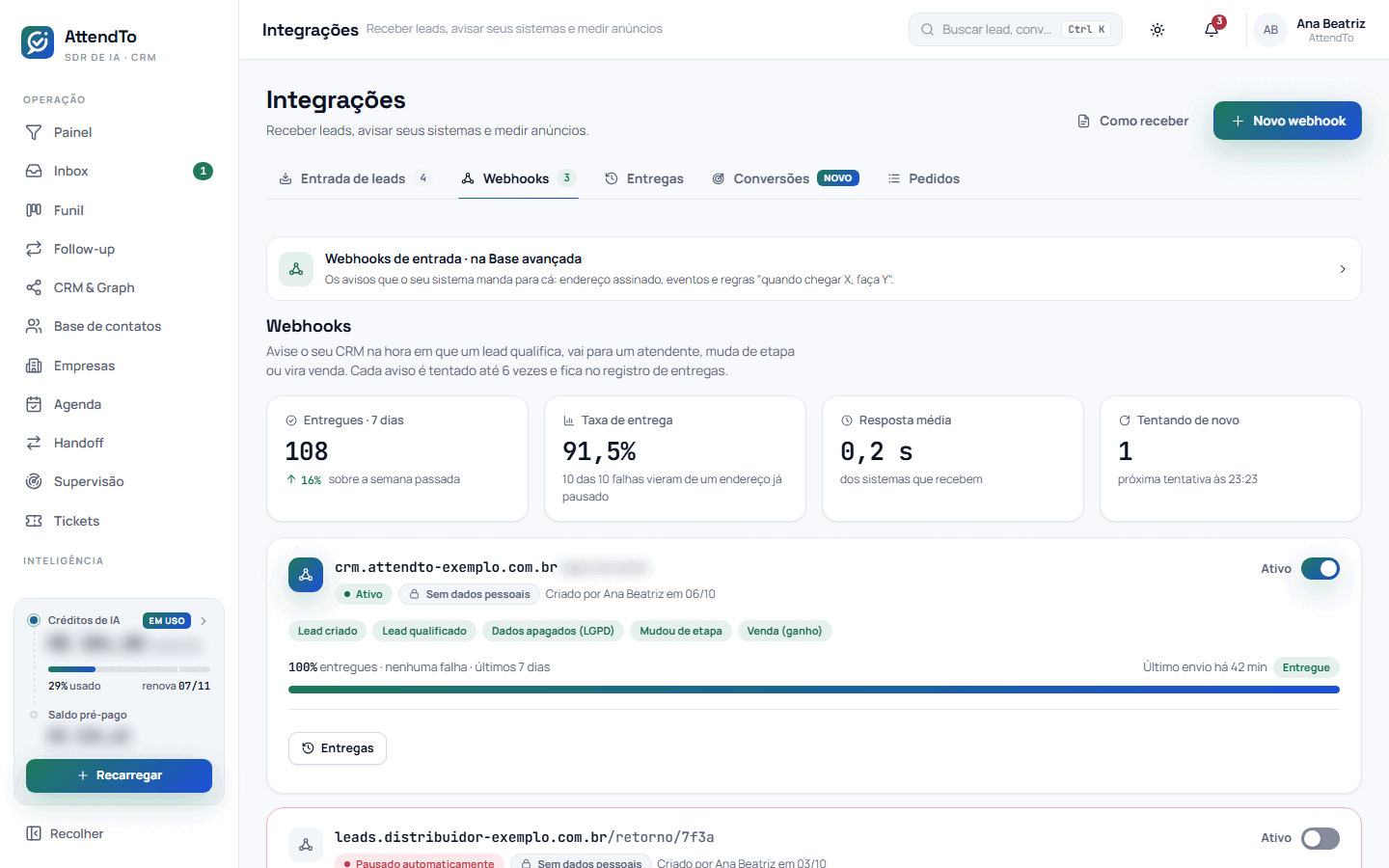The image size is (1389, 868).
Task: Click the Novo webhook button
Action: (x=1288, y=121)
